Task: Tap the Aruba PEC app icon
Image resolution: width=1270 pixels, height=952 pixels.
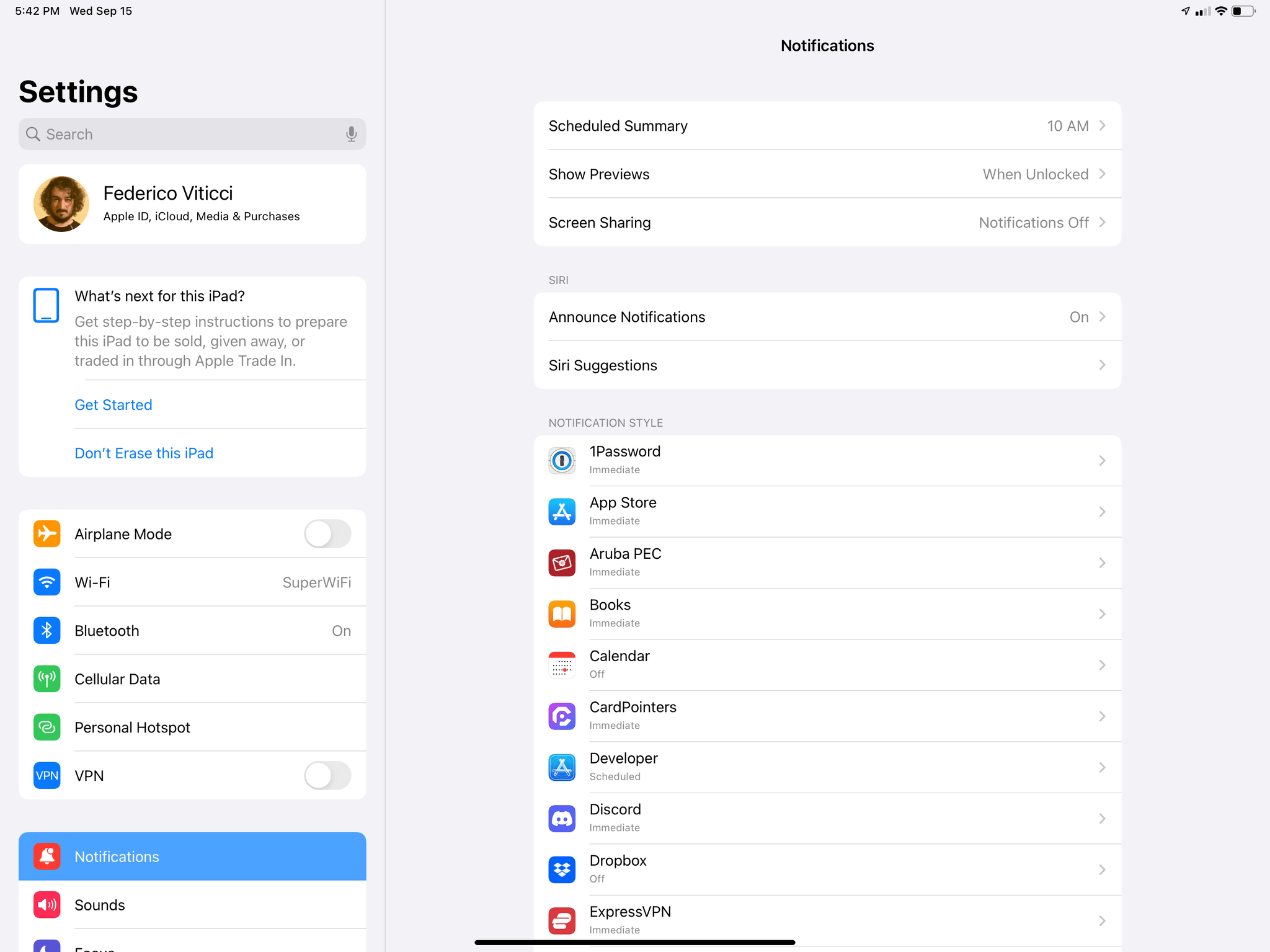Action: 562,563
